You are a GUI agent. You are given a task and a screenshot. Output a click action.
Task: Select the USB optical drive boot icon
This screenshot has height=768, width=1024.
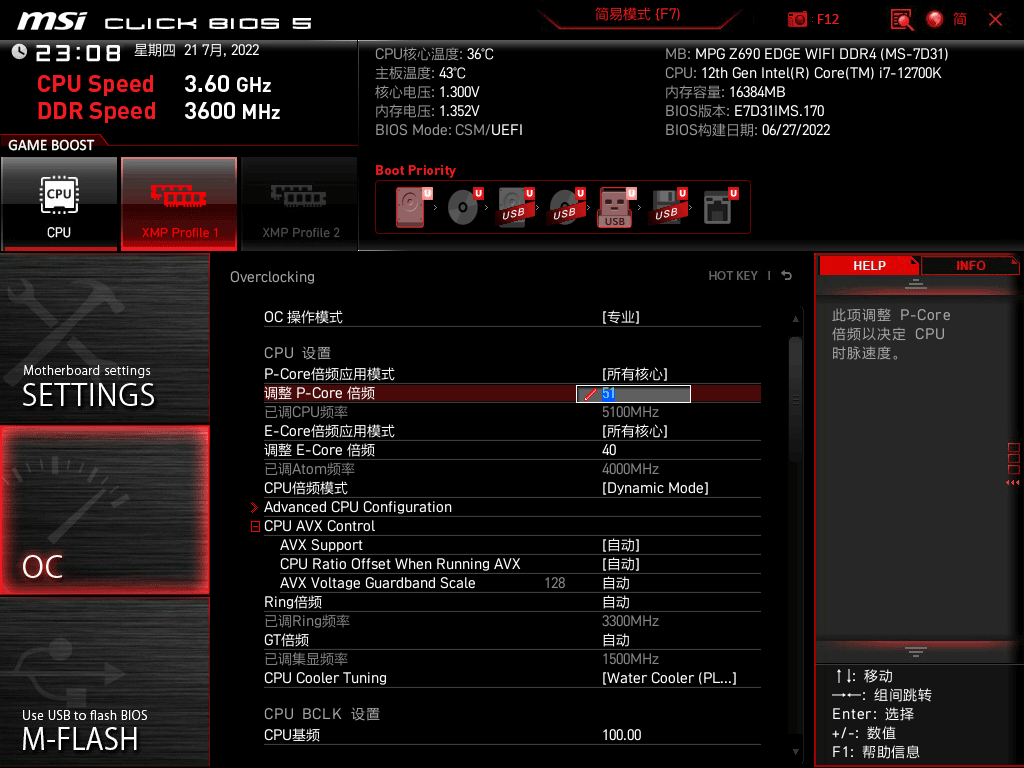(566, 207)
